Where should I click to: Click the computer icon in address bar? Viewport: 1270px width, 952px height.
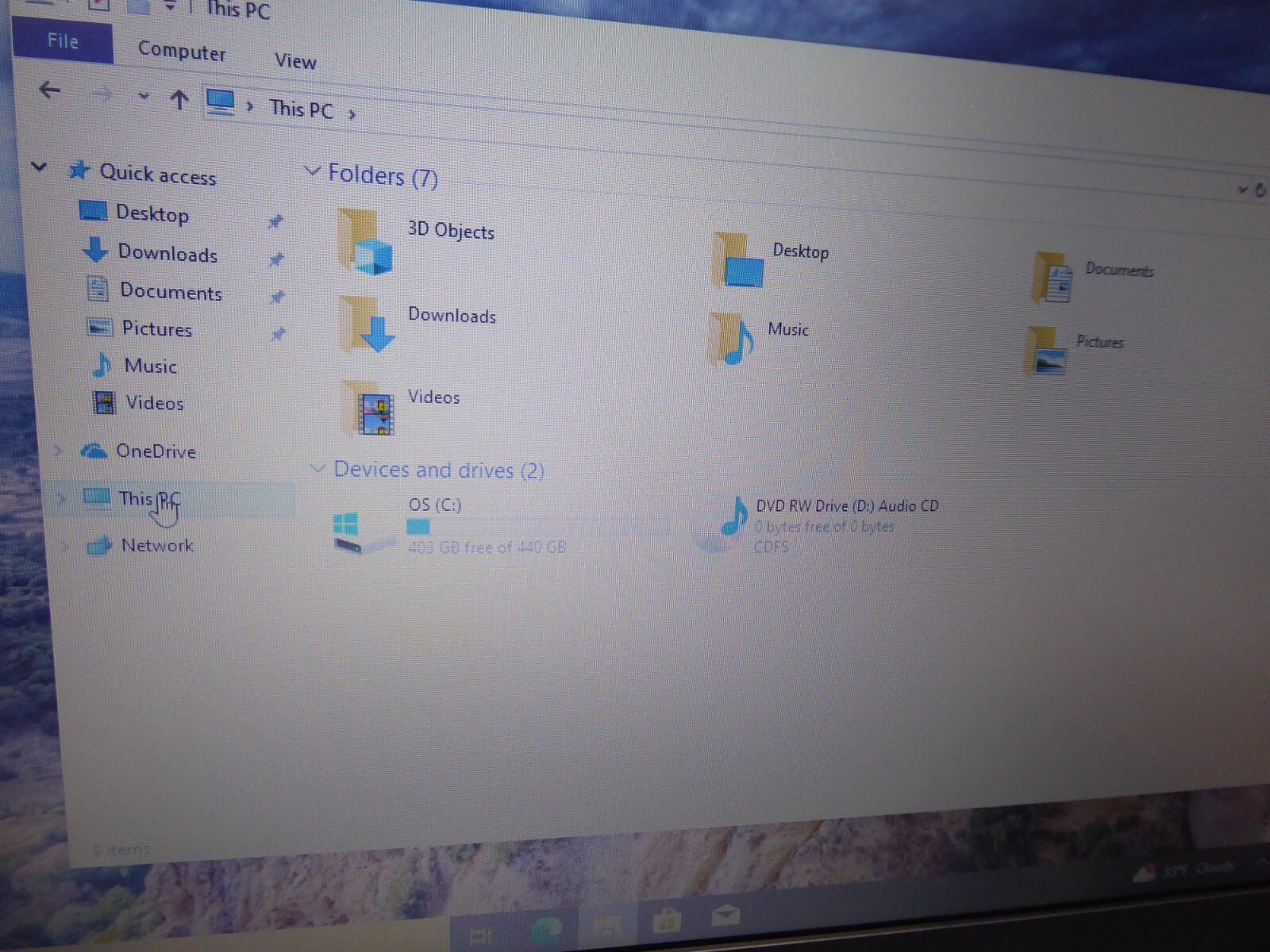pos(220,102)
